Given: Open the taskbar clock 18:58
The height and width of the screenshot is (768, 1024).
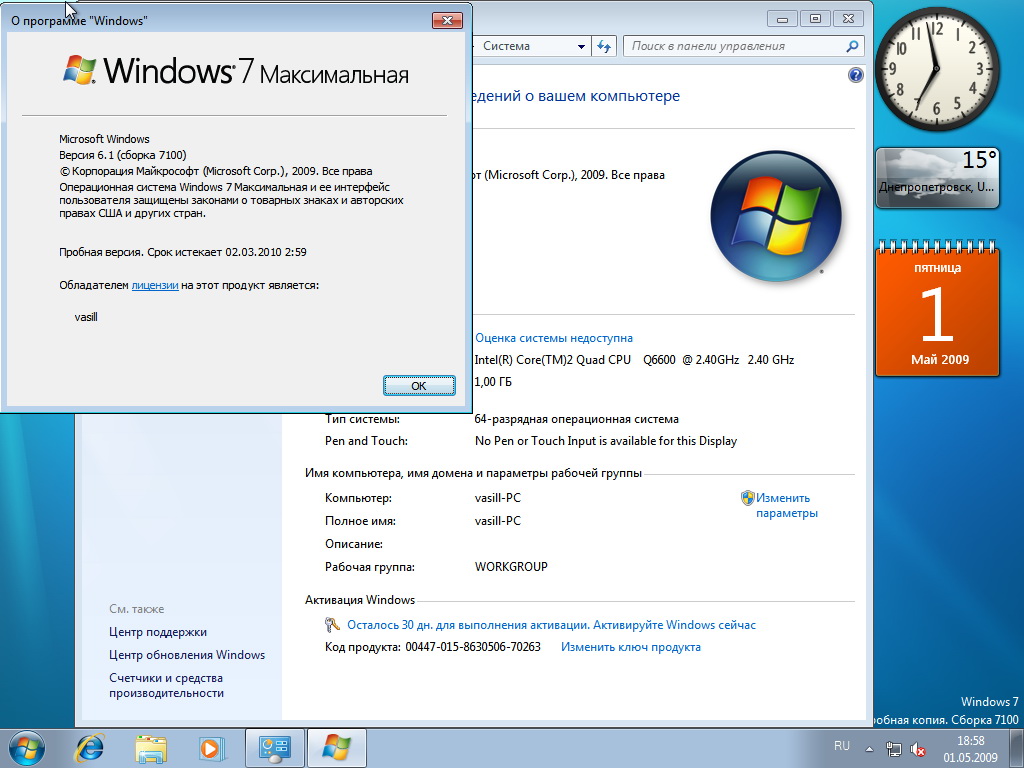Looking at the screenshot, I should (970, 749).
